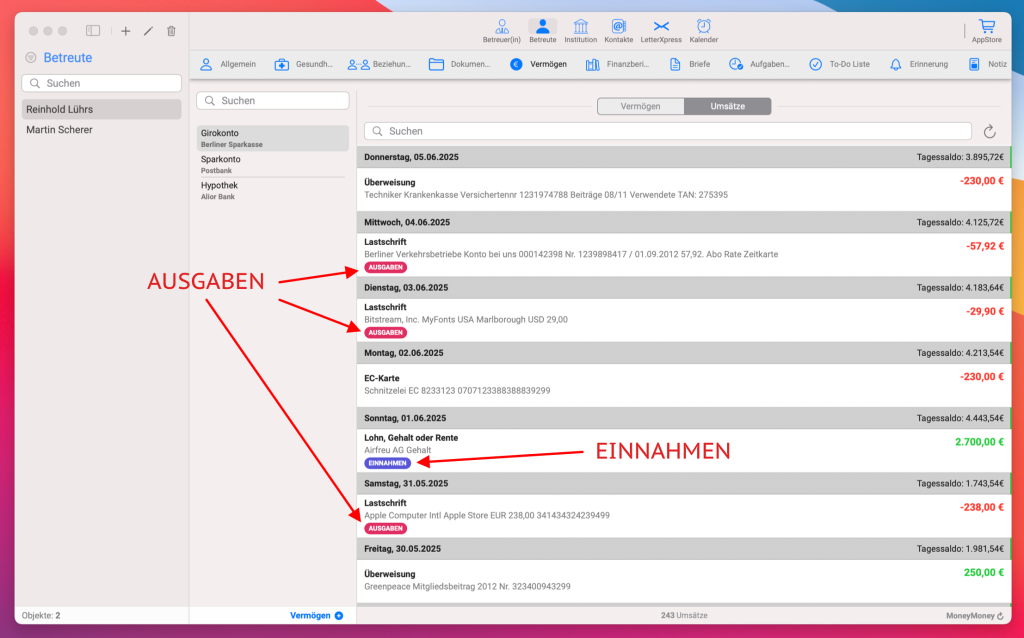
Task: Click the -57,92 € amount
Action: click(x=985, y=246)
